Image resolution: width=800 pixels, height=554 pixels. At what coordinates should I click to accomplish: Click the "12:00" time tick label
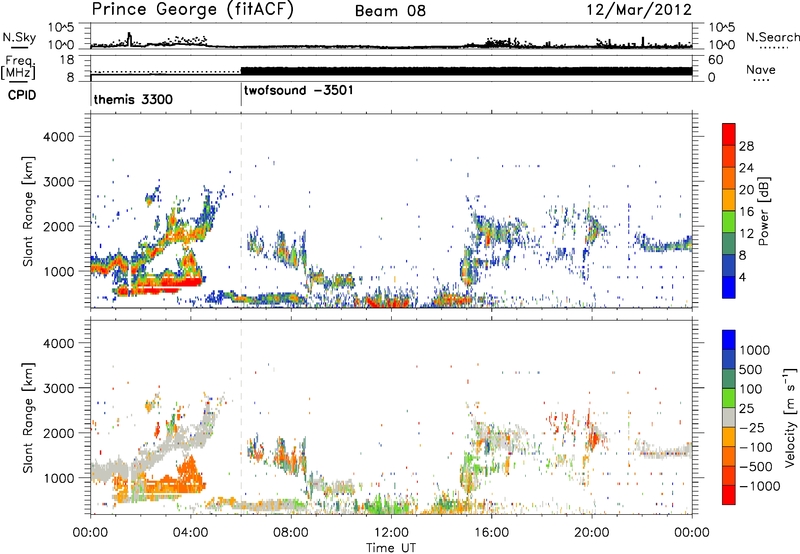tap(391, 533)
